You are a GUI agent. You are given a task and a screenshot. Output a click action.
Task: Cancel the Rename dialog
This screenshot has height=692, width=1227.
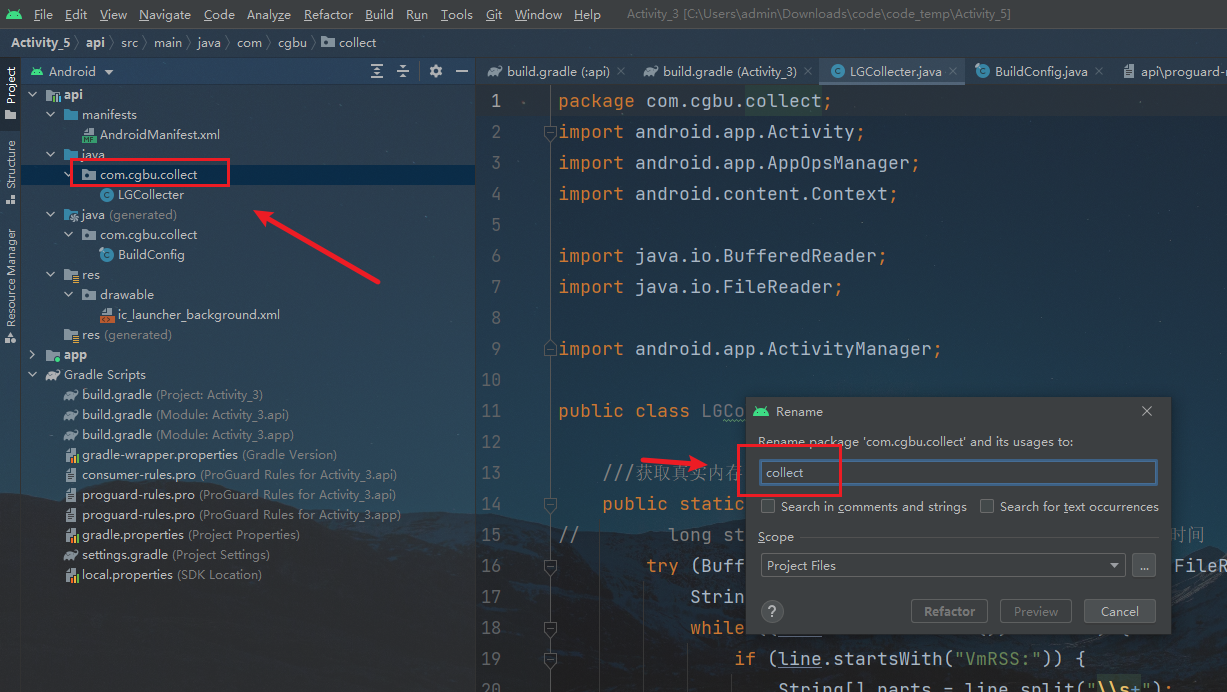click(1119, 612)
